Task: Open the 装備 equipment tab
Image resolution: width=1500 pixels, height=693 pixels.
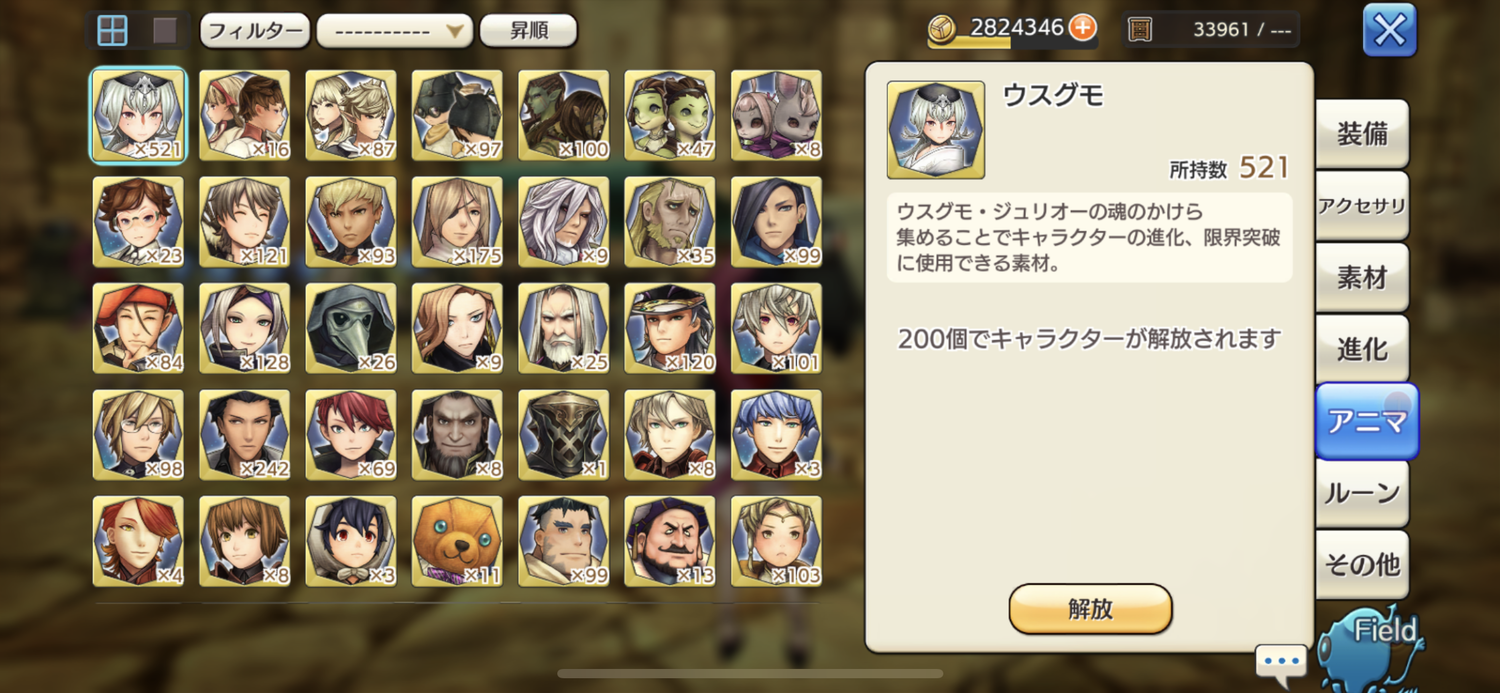Action: [1362, 134]
